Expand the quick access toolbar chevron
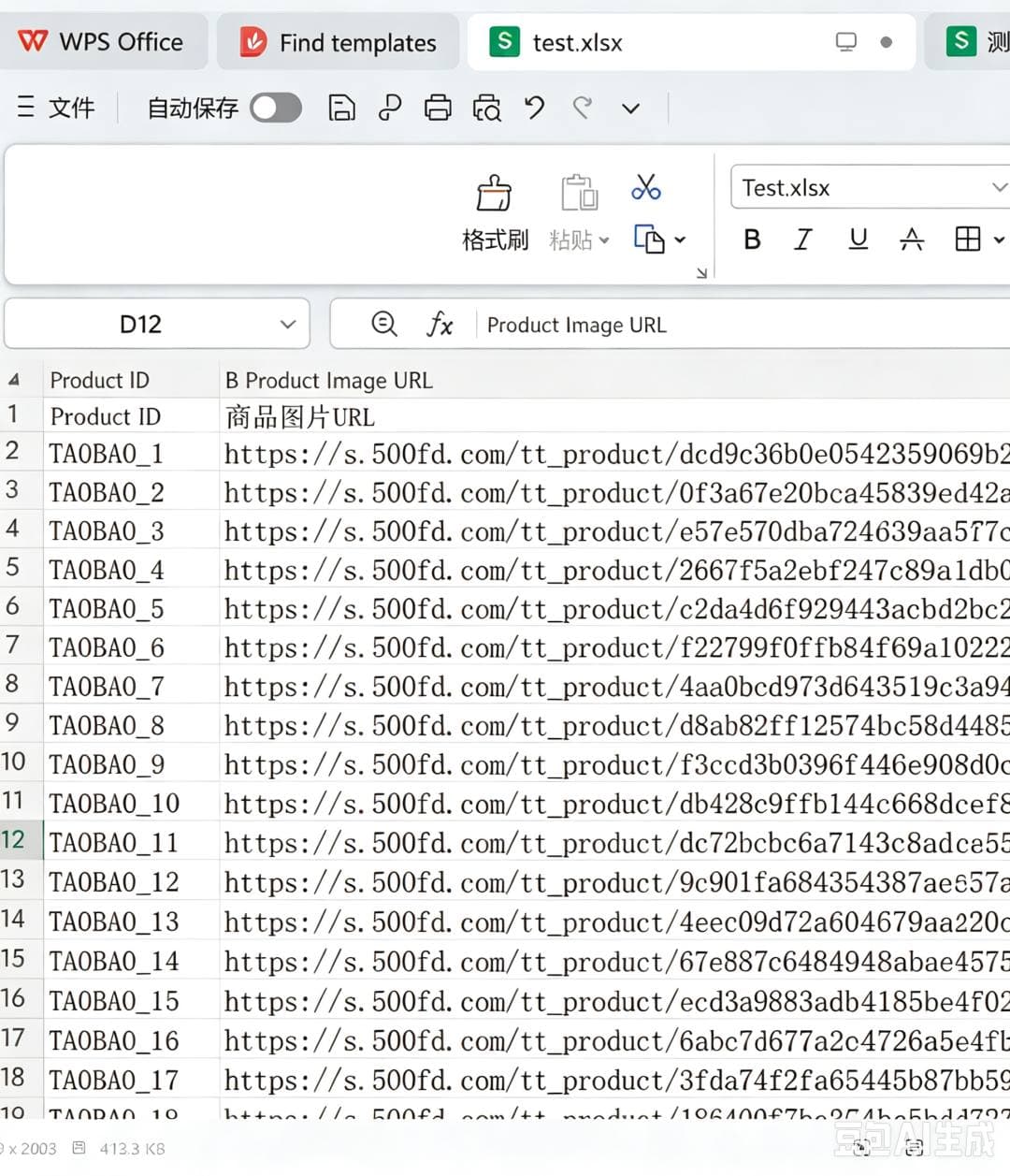The image size is (1010, 1176). (631, 109)
